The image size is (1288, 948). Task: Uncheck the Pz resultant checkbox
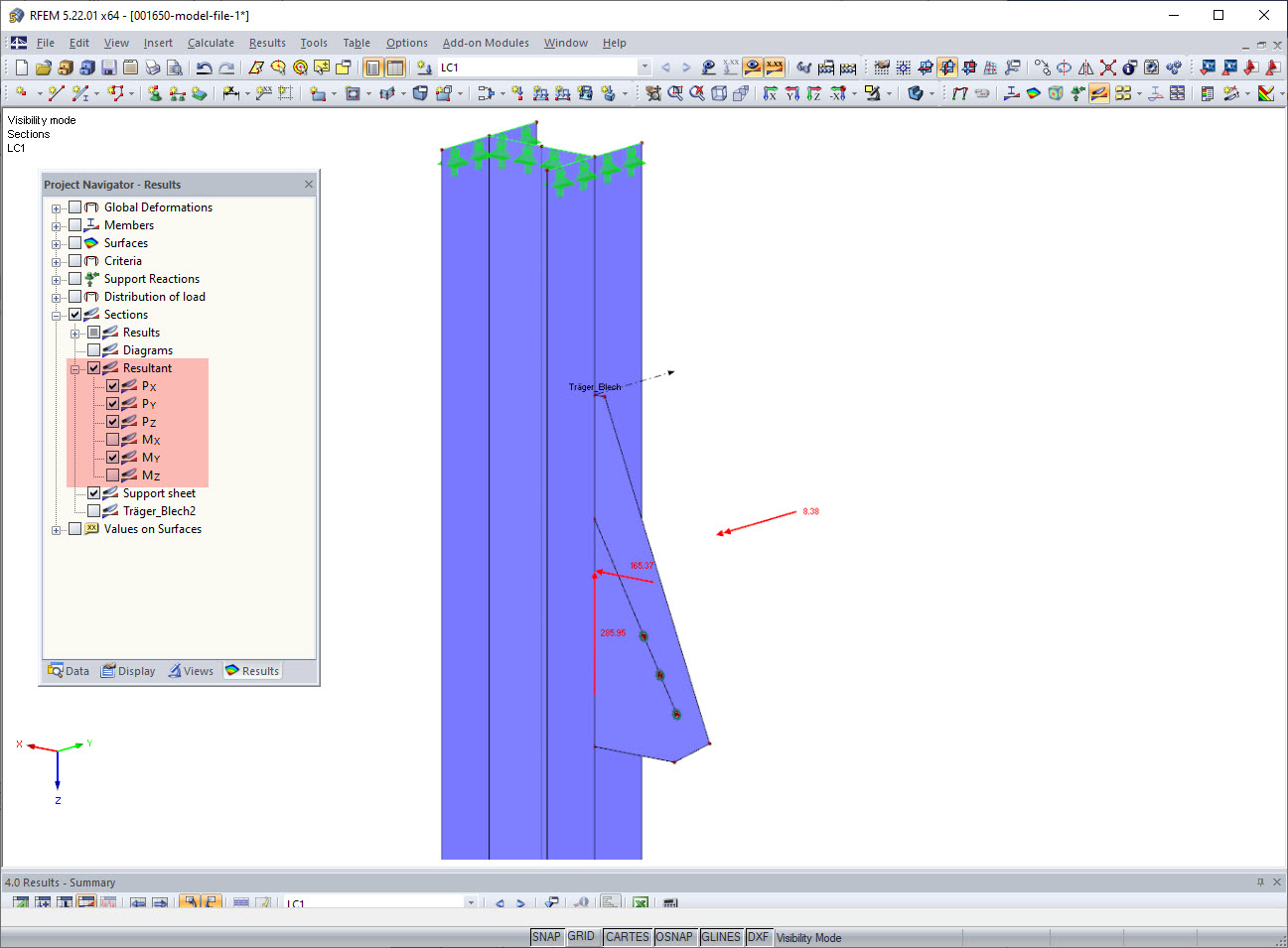coord(112,422)
